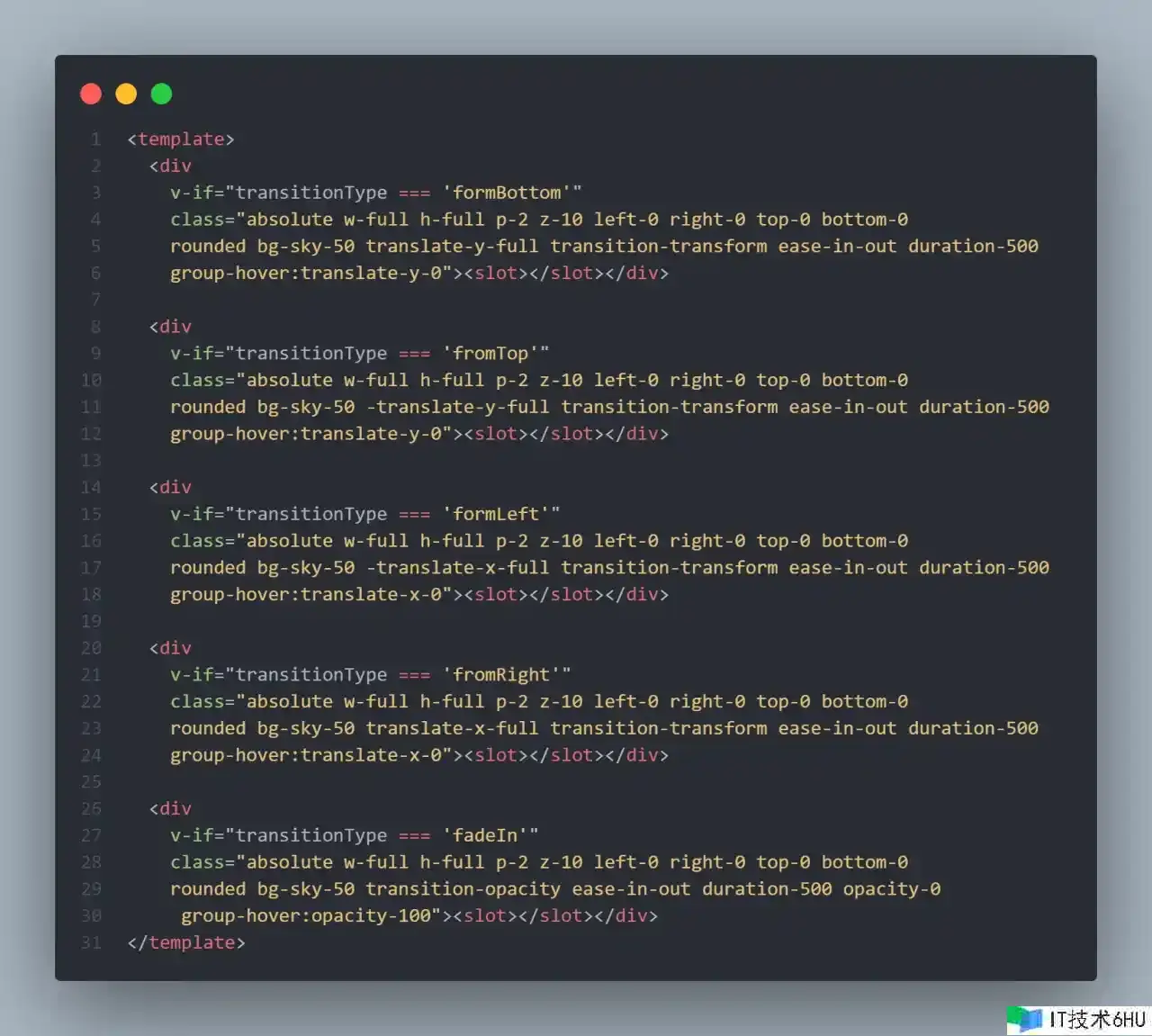Click the green maximize dot

coord(161,94)
